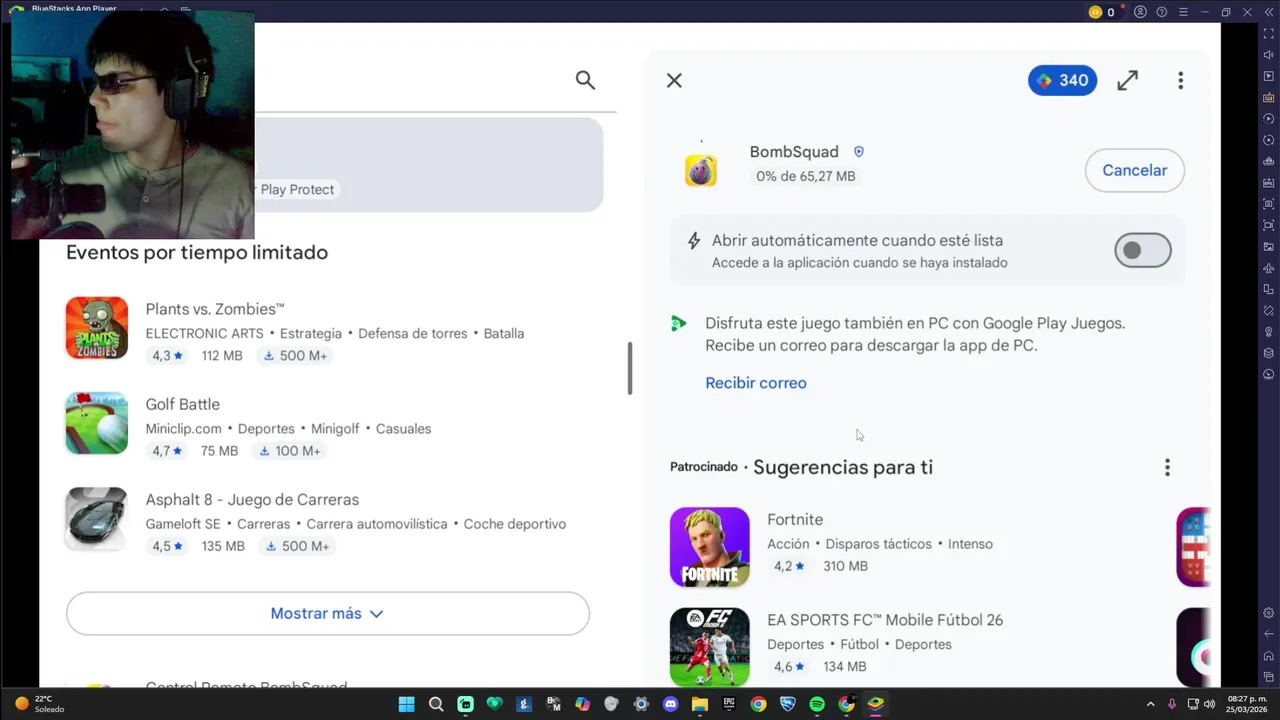Click Fortnite title text

coord(795,520)
